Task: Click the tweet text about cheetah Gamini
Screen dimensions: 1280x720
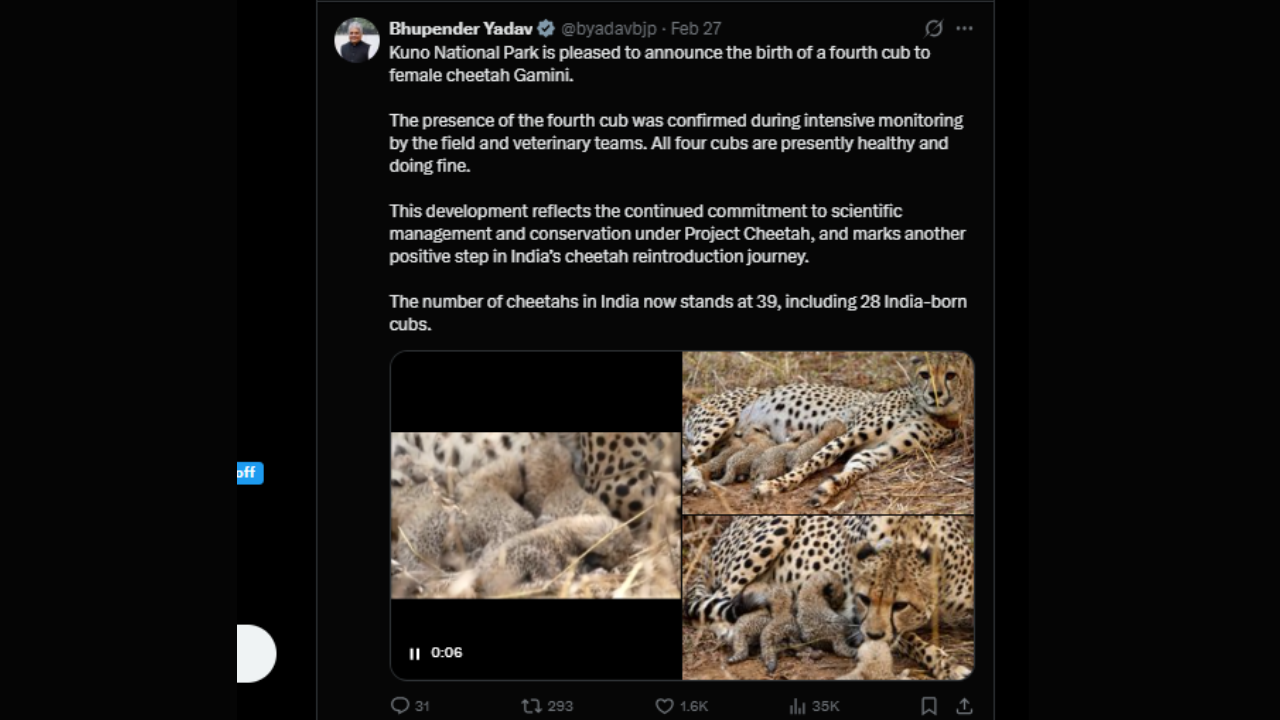Action: 660,64
